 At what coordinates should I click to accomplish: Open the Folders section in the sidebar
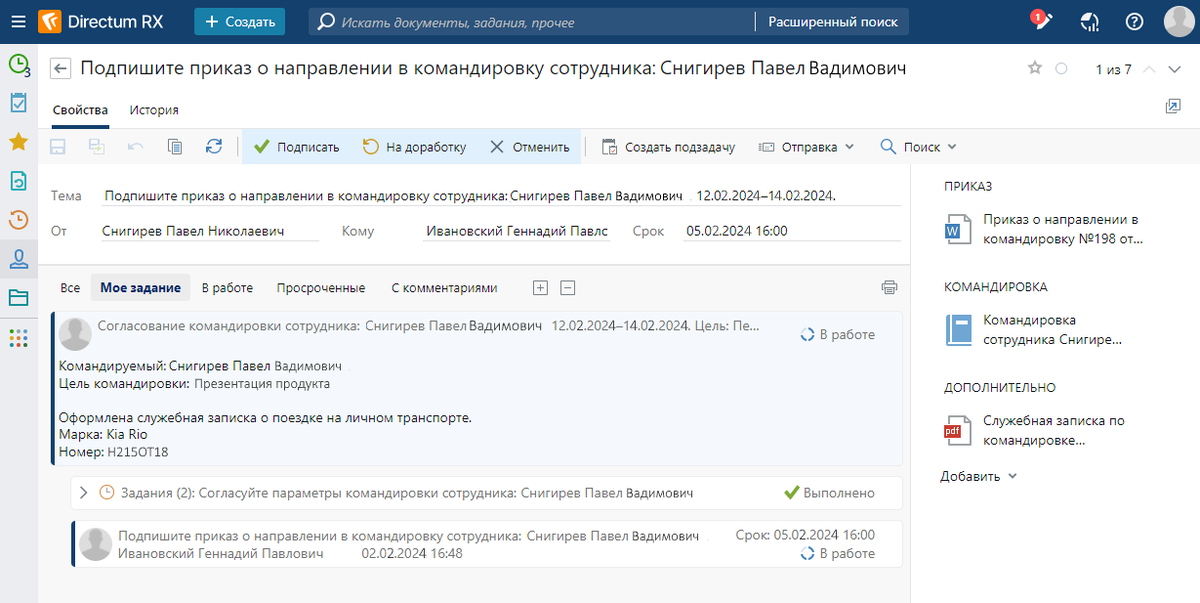(18, 297)
